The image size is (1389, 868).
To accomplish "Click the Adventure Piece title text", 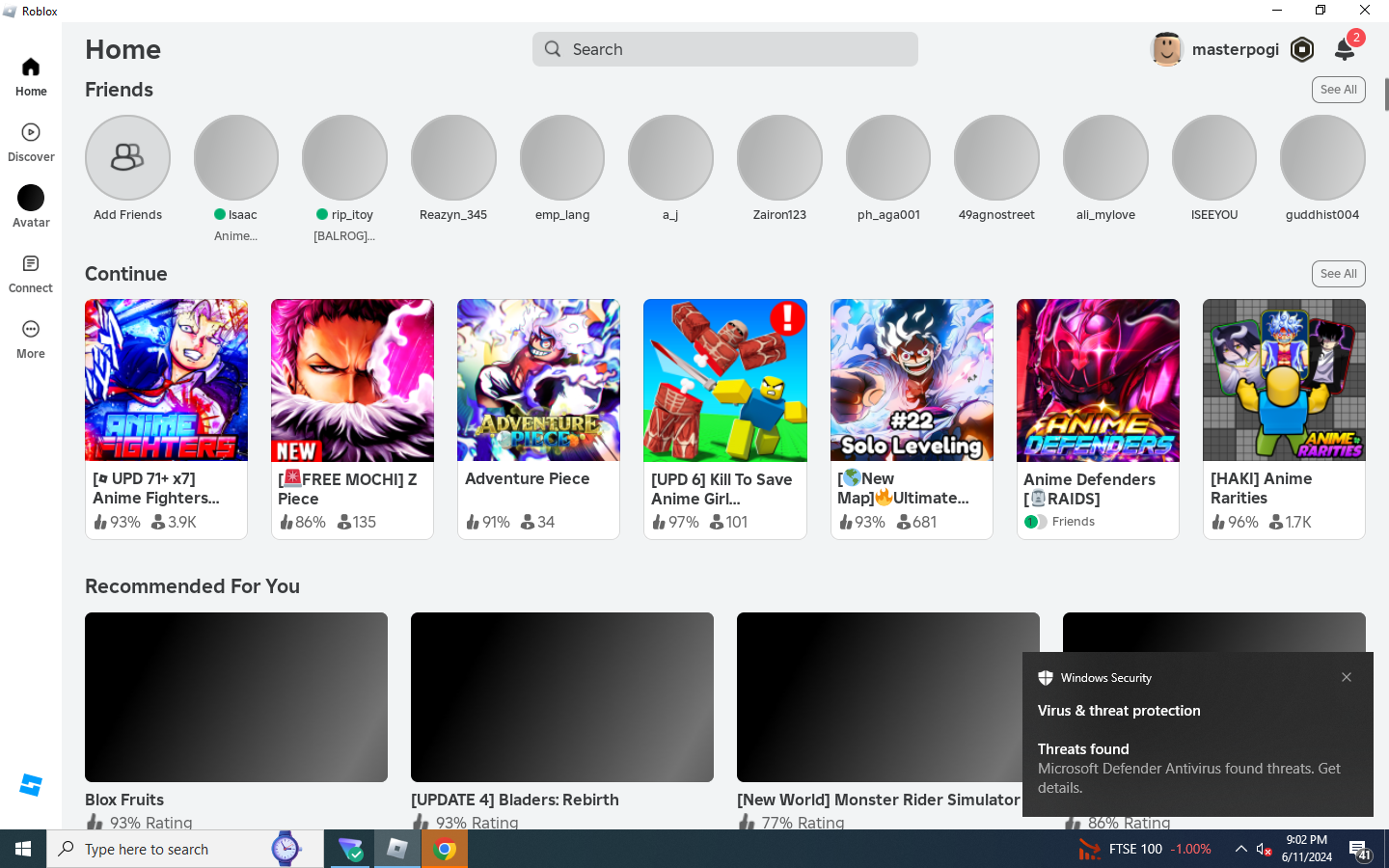I will tap(527, 478).
